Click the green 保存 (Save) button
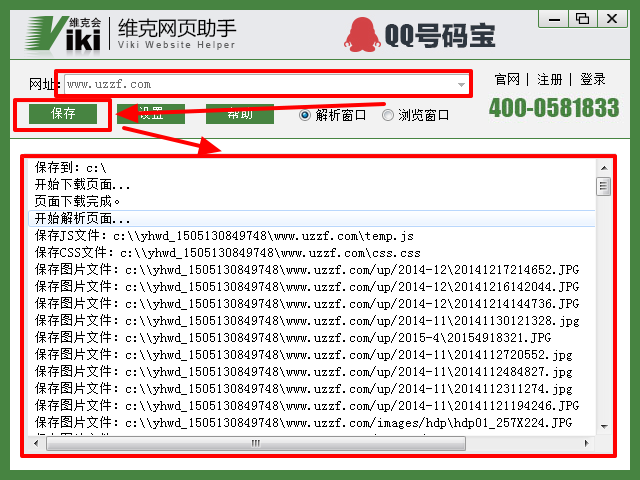Viewport: 640px width, 480px height. [63, 113]
